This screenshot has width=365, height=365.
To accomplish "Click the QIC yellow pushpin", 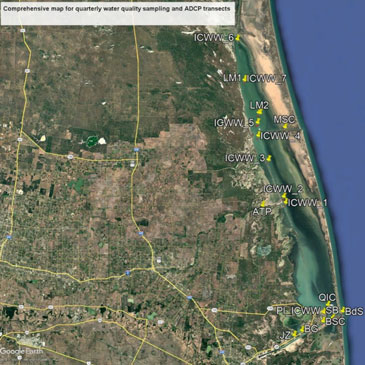I will [x=328, y=304].
